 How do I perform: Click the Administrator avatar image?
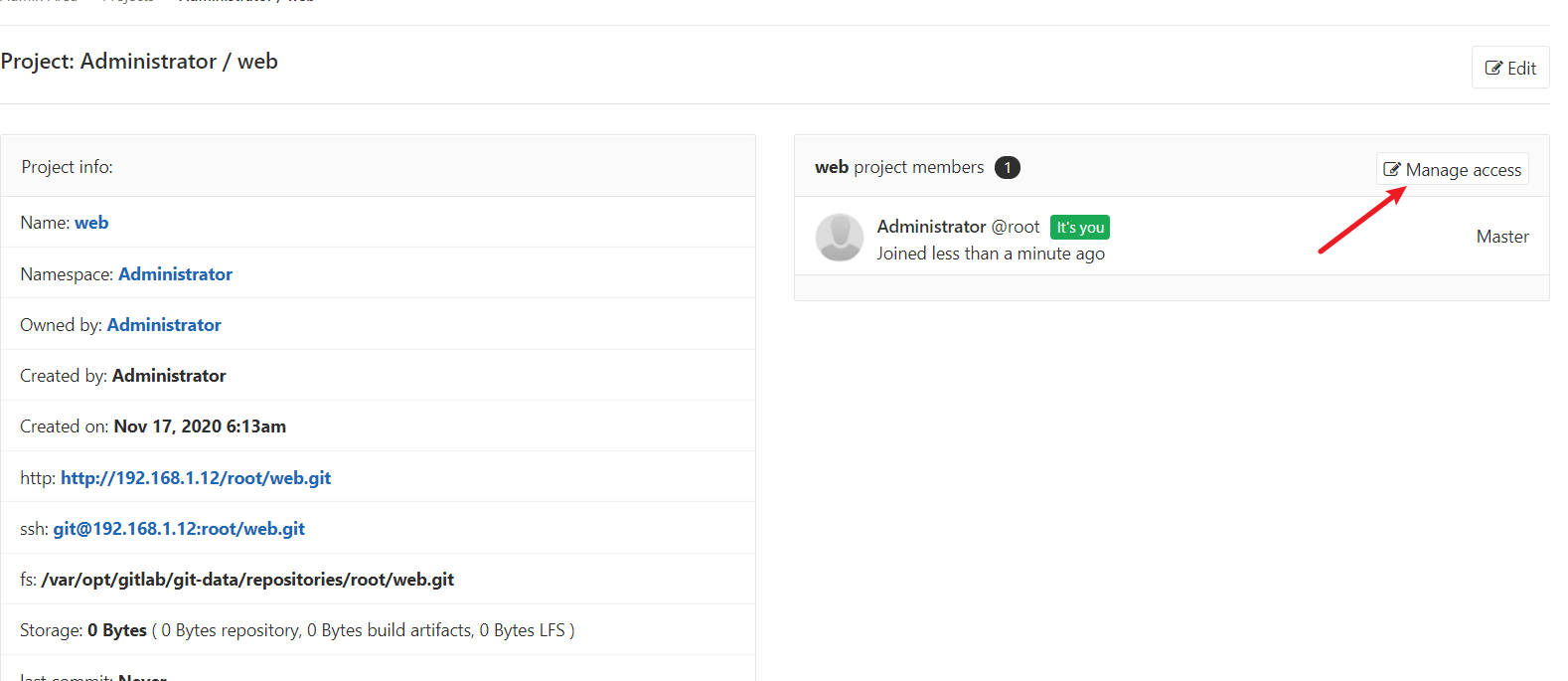click(840, 238)
